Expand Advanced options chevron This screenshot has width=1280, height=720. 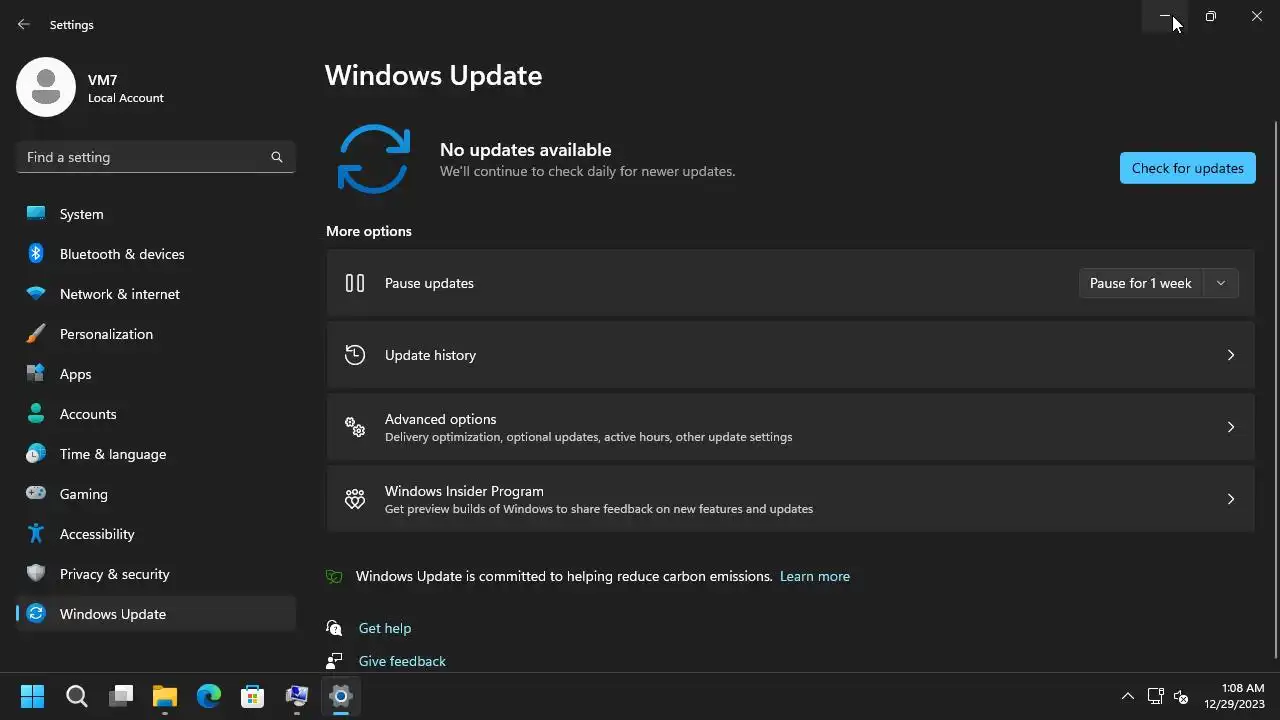[x=1231, y=427]
